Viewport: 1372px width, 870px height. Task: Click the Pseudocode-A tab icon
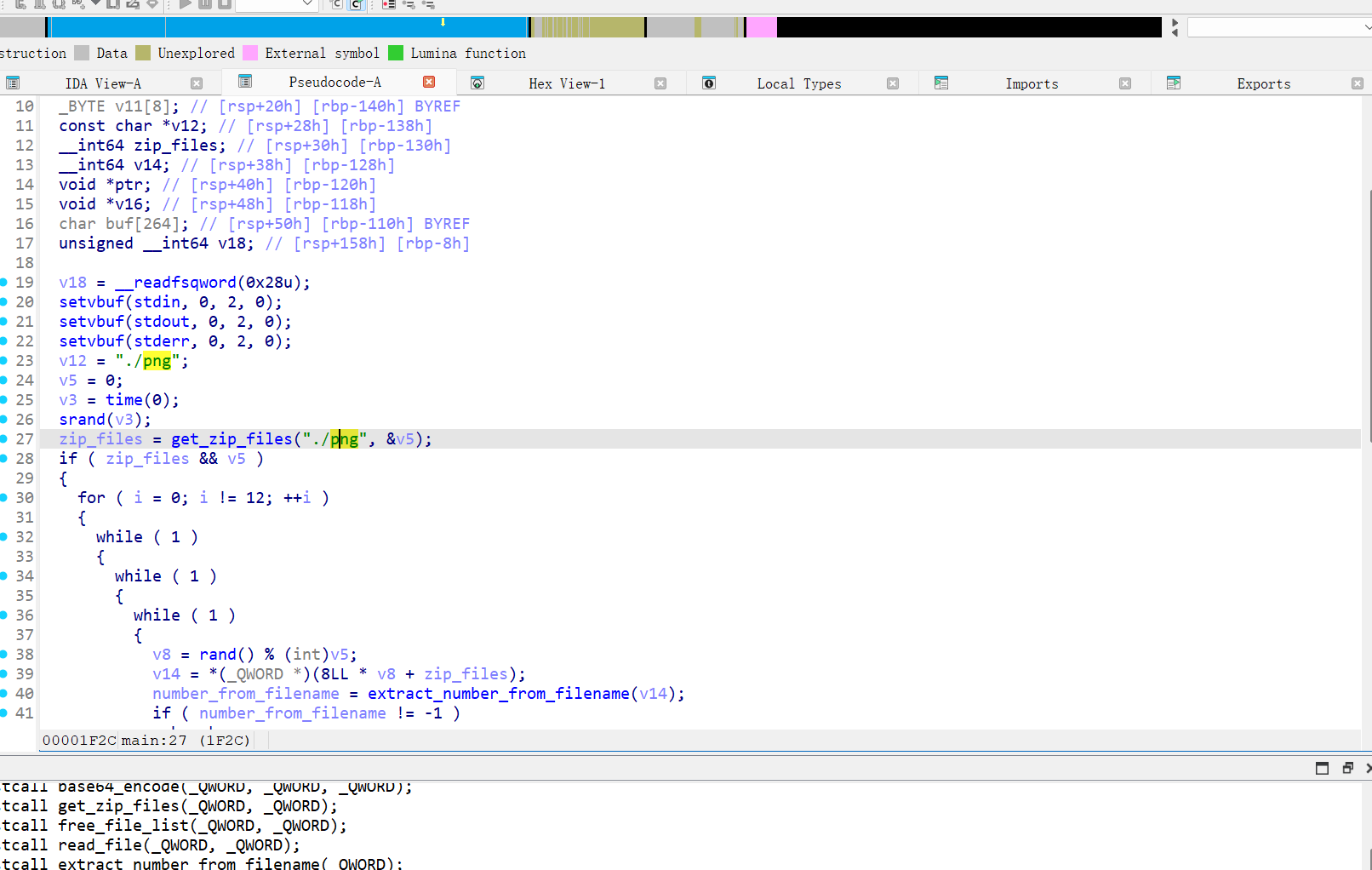245,81
